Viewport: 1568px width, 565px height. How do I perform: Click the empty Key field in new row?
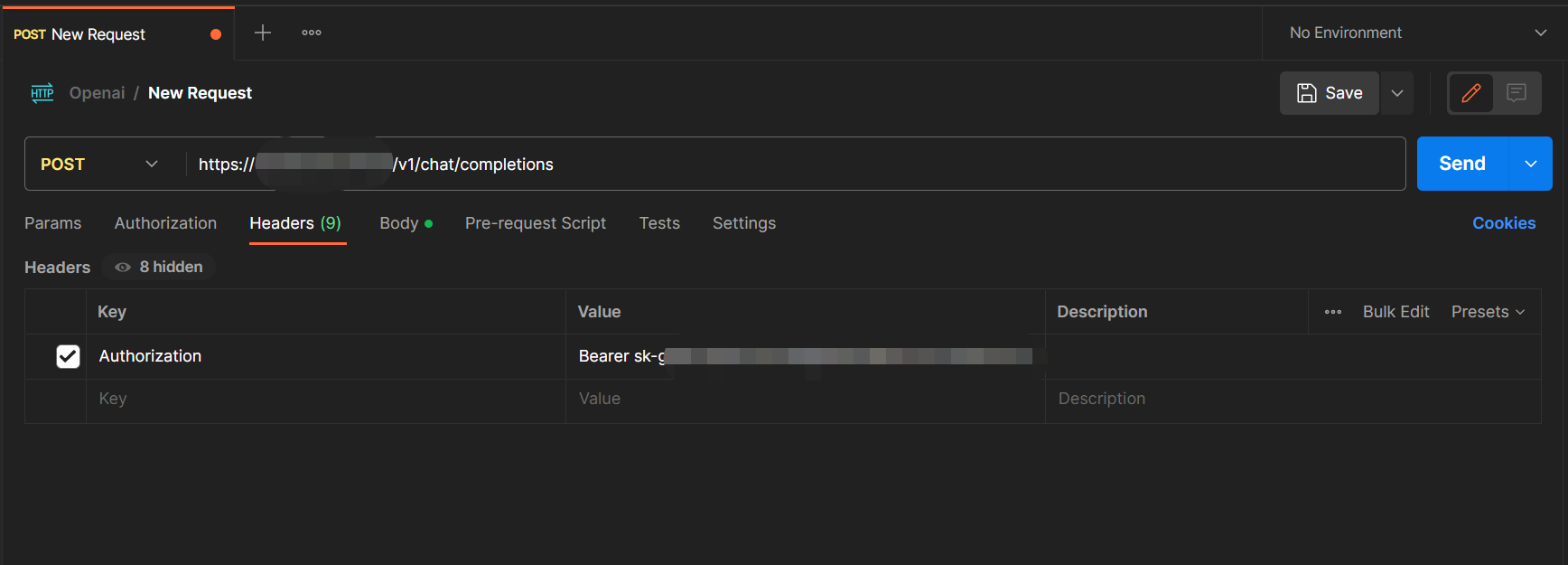tap(326, 399)
